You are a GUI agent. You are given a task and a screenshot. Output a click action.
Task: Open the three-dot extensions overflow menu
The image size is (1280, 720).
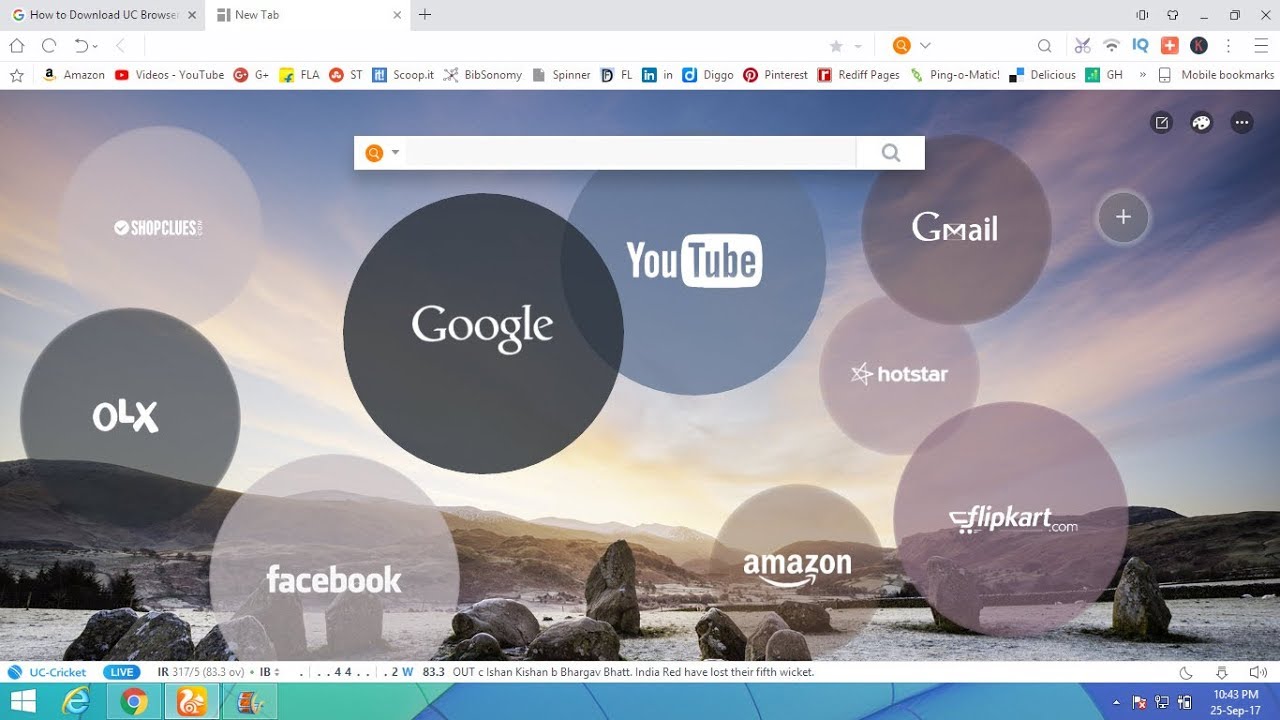[x=1228, y=46]
